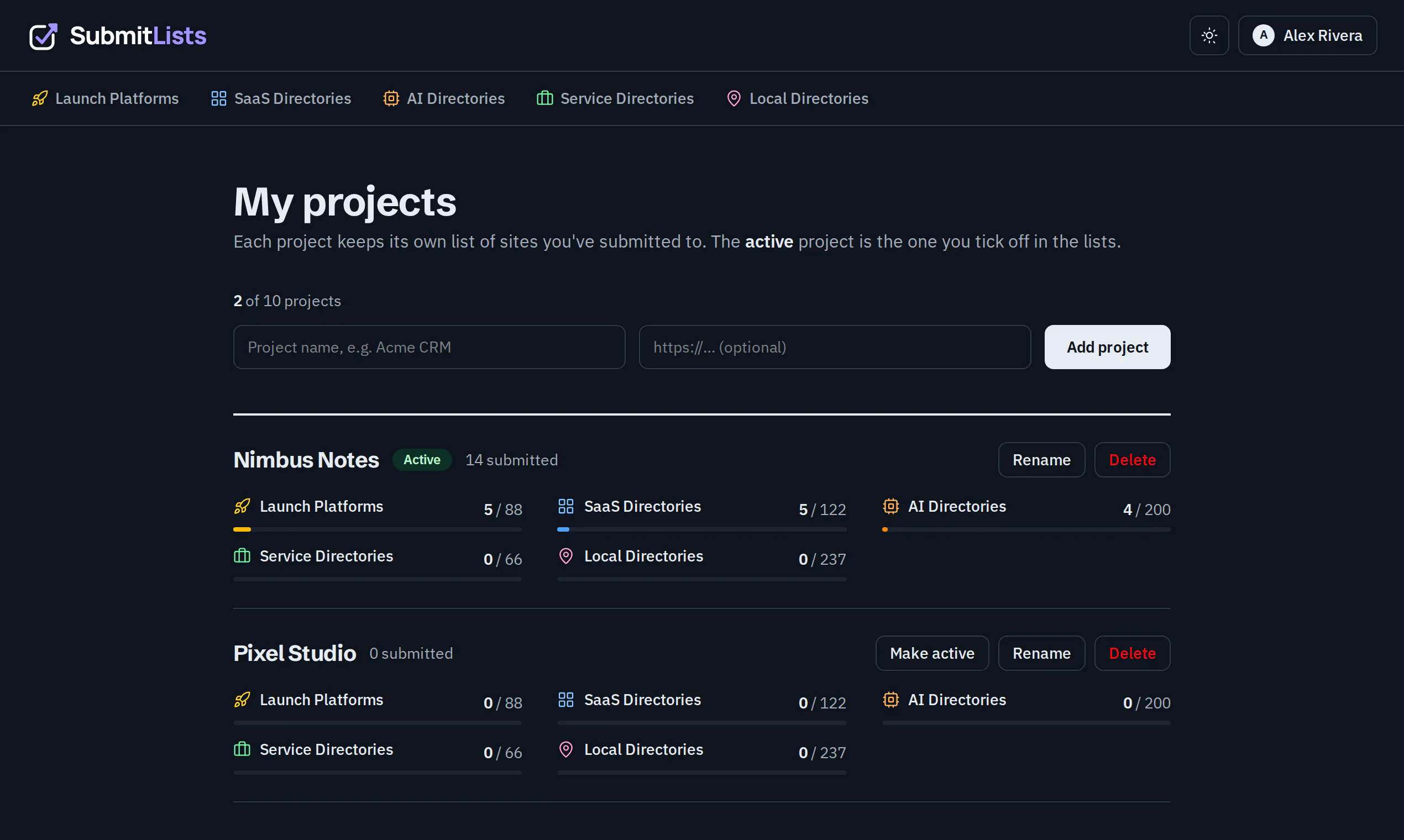Click the Nimbus Notes SaaS Directories progress bar
The image size is (1404, 840).
click(x=702, y=530)
